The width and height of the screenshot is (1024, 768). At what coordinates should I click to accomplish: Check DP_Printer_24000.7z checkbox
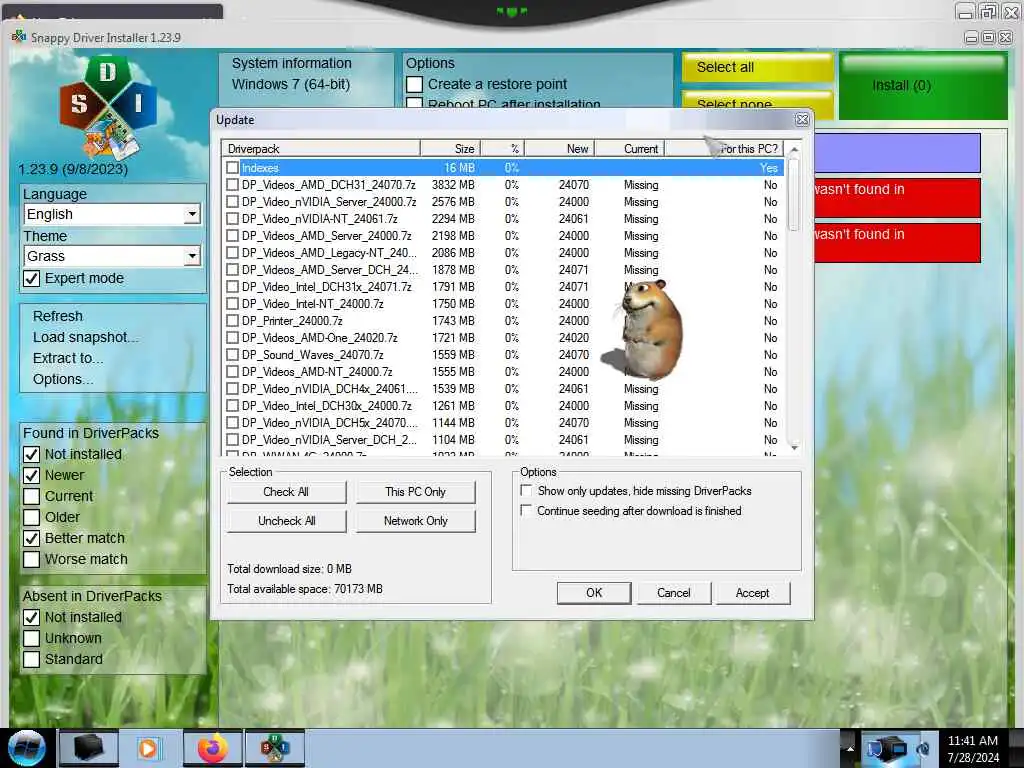pyautogui.click(x=232, y=321)
